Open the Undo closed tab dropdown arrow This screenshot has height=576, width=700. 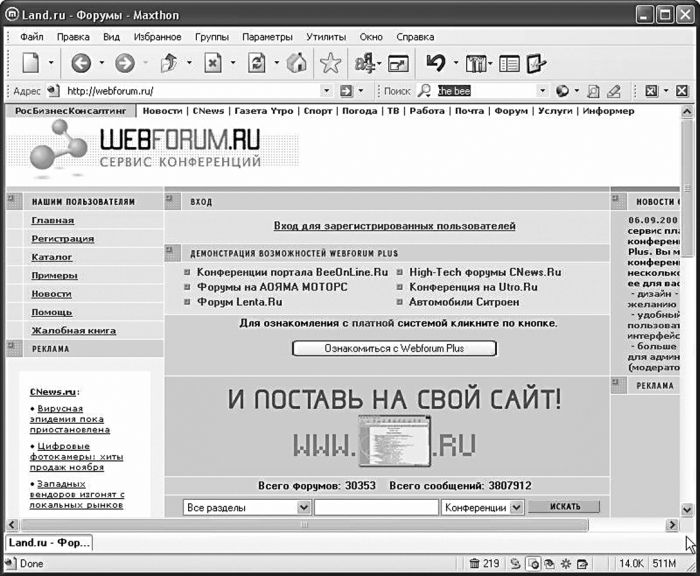pos(456,63)
